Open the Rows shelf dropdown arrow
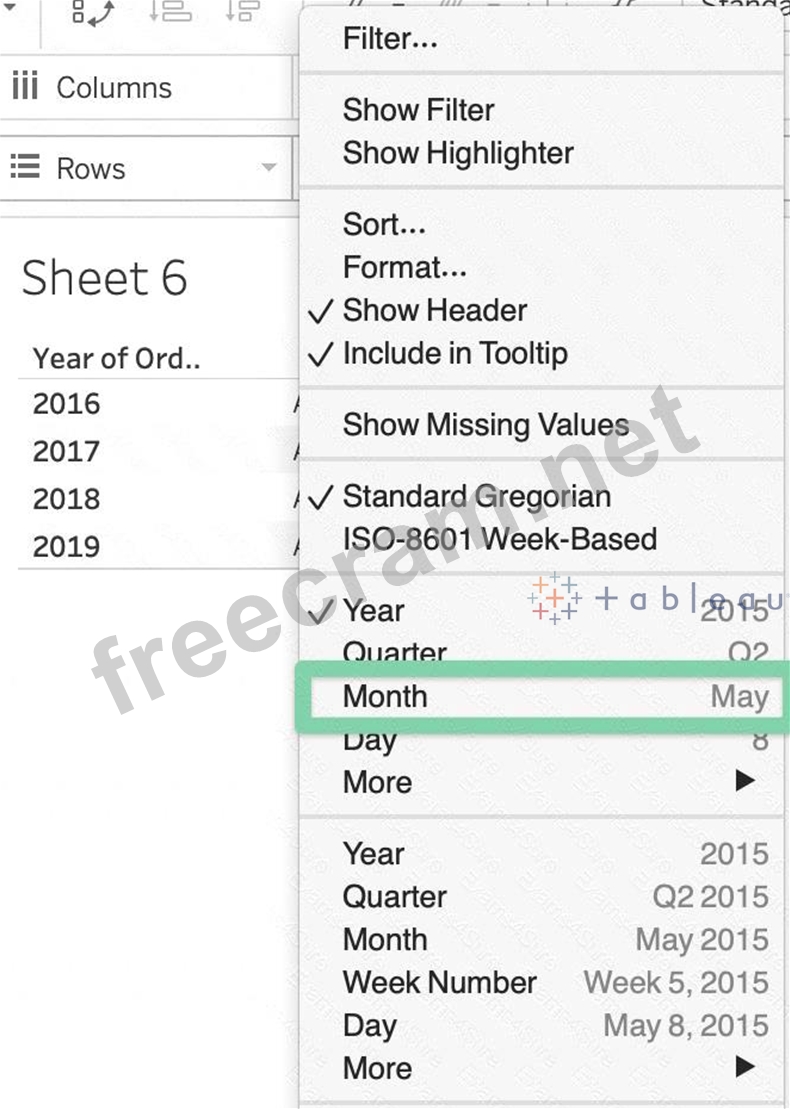790x1109 pixels. coord(268,167)
